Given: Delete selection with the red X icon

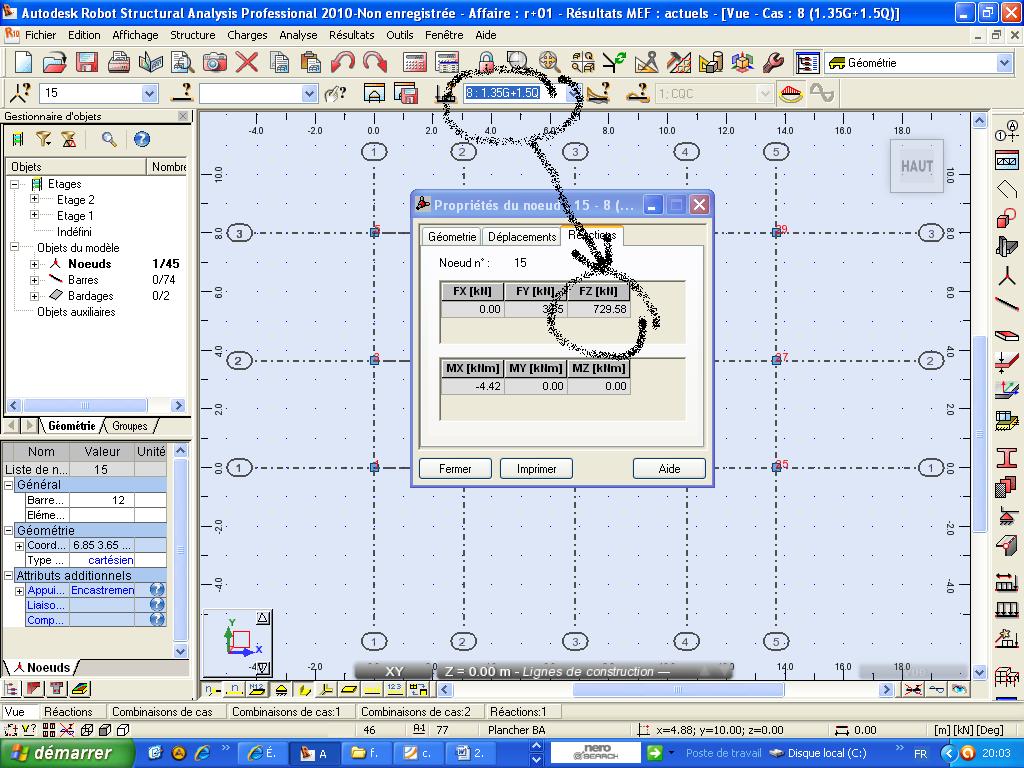Looking at the screenshot, I should [247, 63].
